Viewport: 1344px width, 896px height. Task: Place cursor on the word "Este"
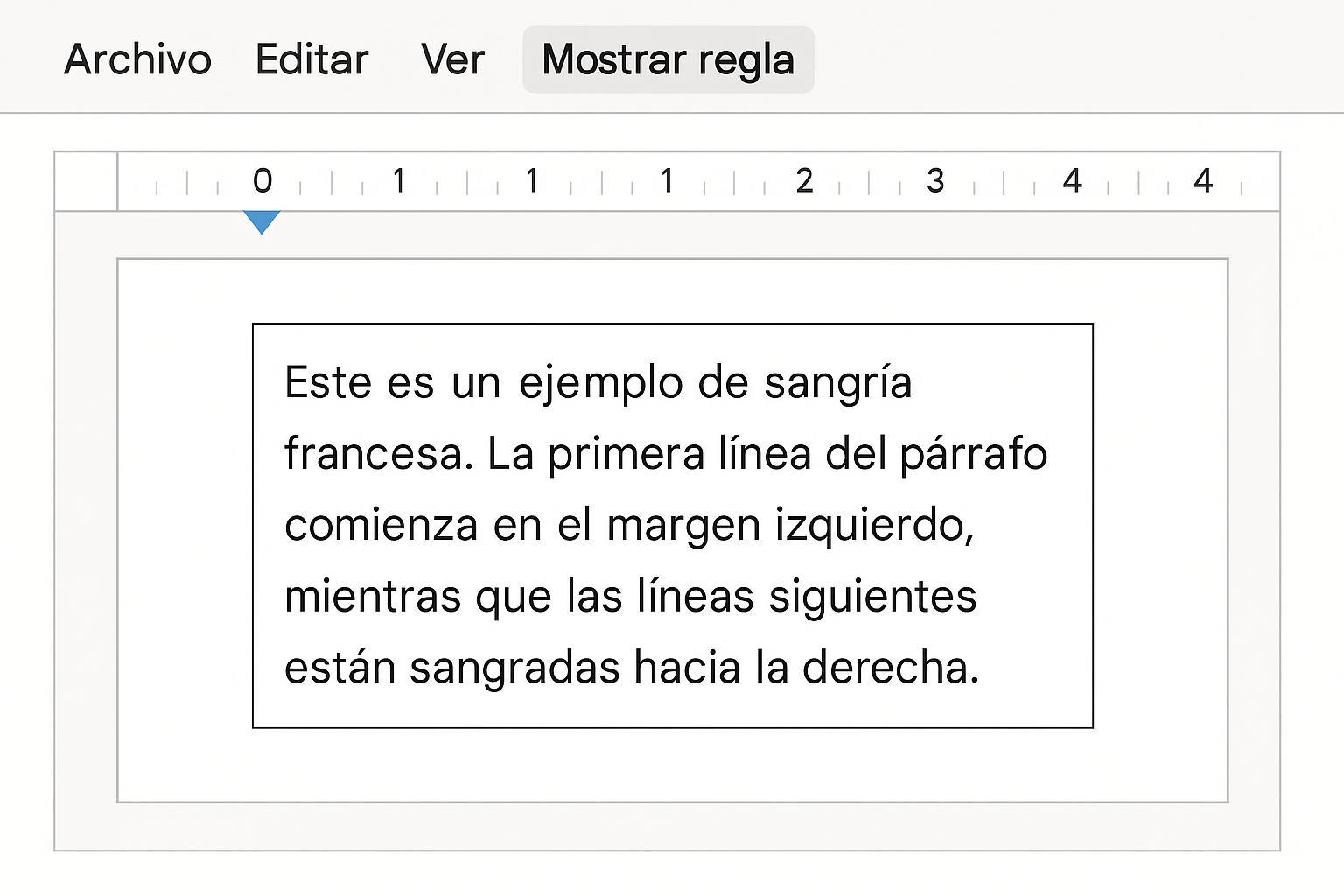[x=327, y=382]
